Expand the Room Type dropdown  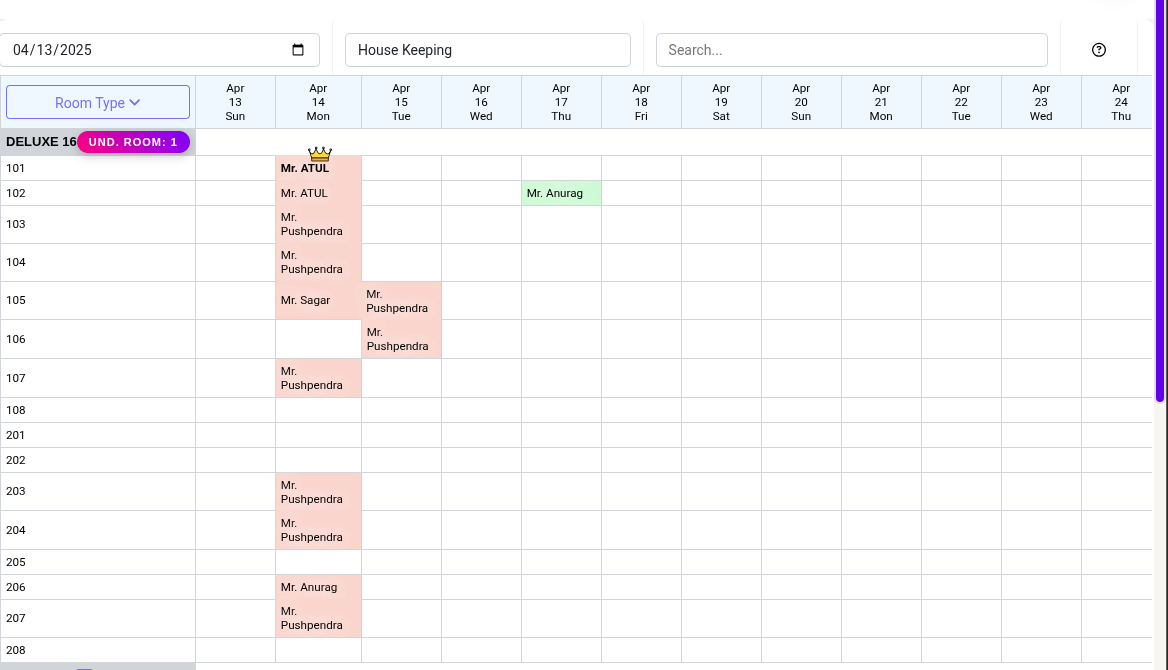(97, 101)
